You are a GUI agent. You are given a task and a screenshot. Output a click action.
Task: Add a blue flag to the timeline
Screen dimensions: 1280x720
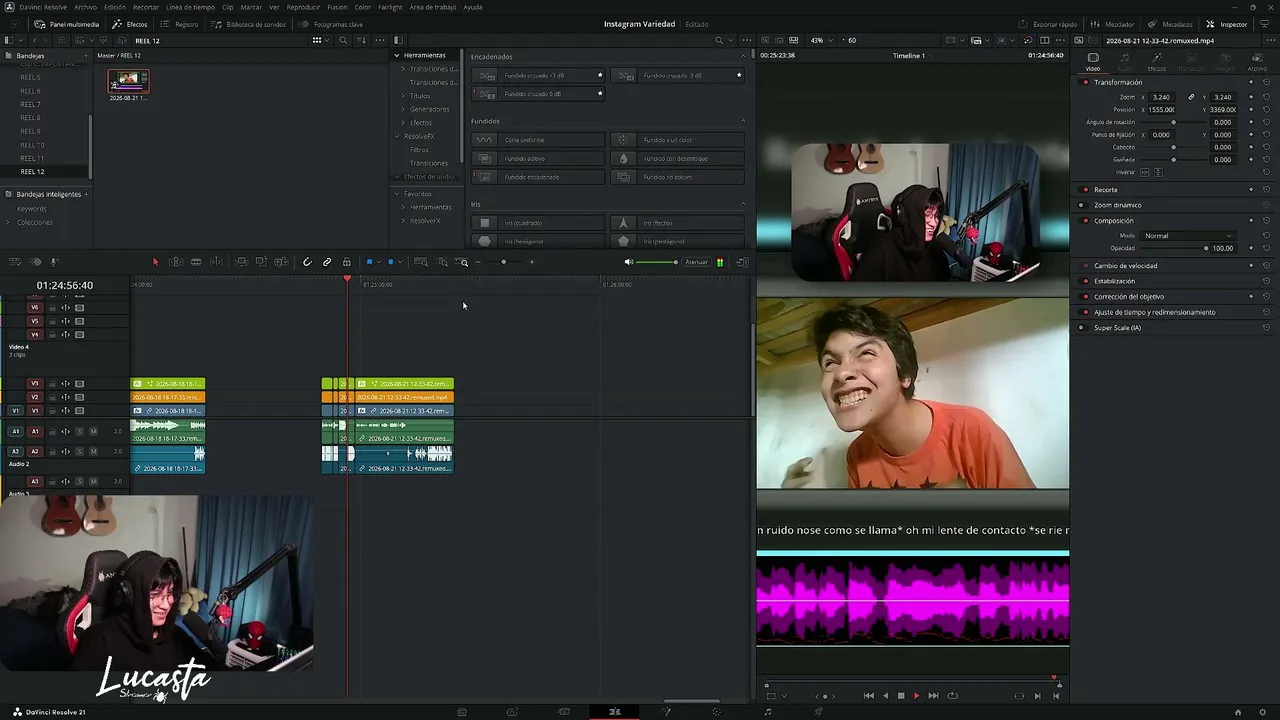click(x=369, y=262)
